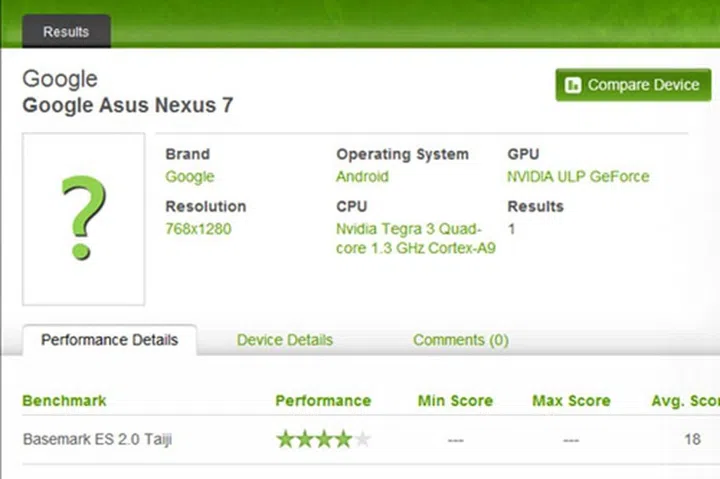Click the Compare Device chart icon
This screenshot has width=720, height=479.
[x=574, y=85]
